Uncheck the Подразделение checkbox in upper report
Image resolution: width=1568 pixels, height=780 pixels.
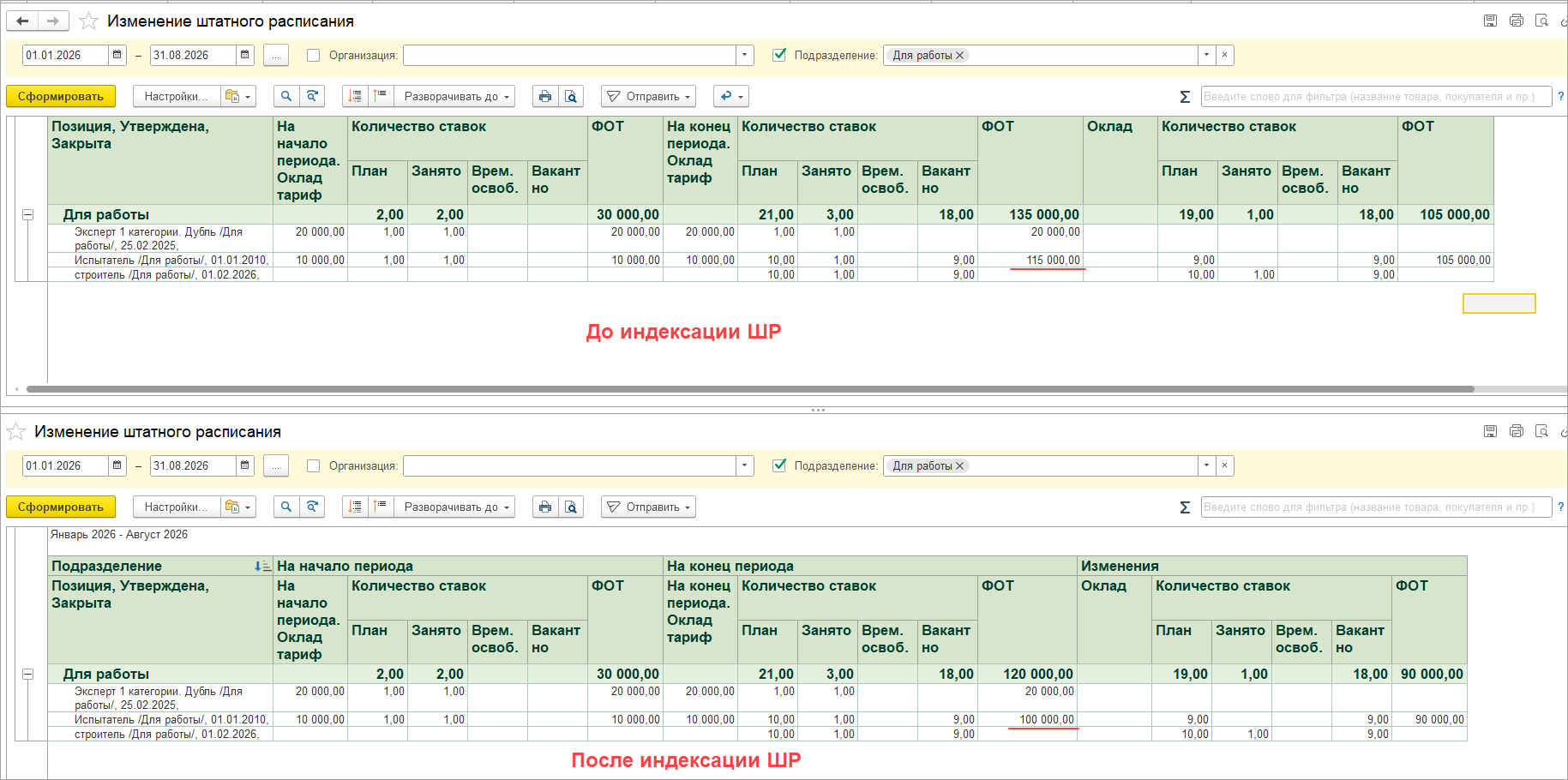(x=779, y=55)
